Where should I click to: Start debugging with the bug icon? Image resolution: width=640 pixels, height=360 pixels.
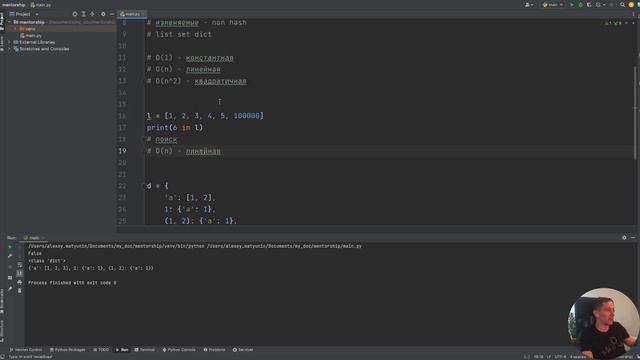coord(580,5)
